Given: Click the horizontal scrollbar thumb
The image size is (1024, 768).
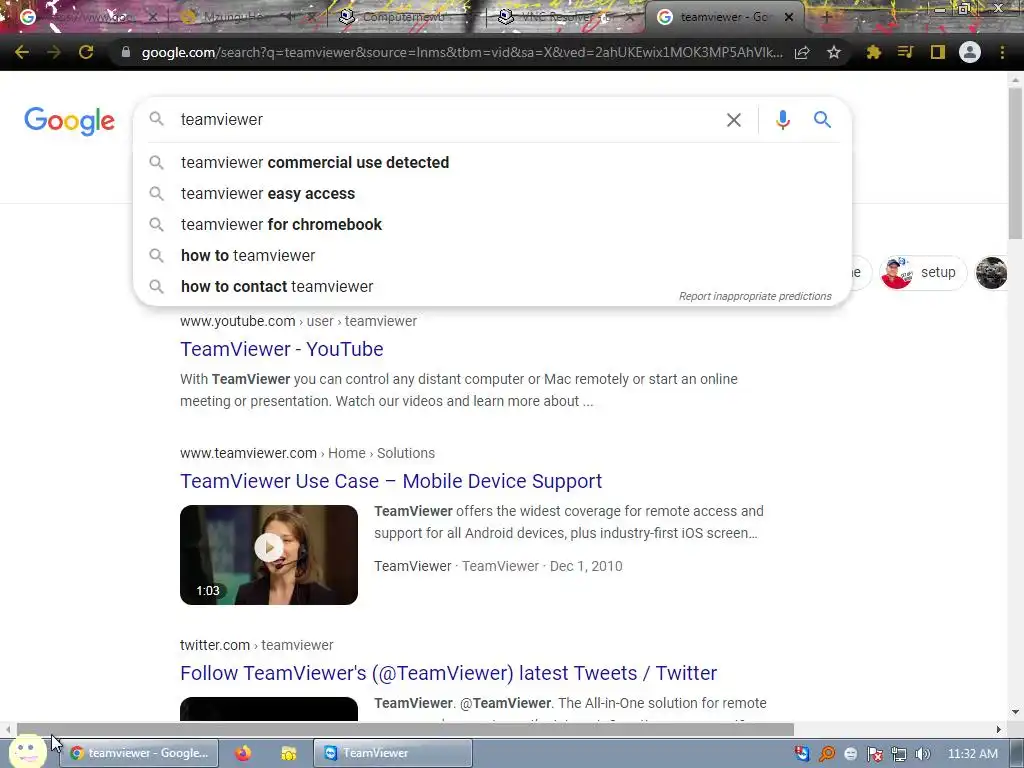Looking at the screenshot, I should 405,729.
